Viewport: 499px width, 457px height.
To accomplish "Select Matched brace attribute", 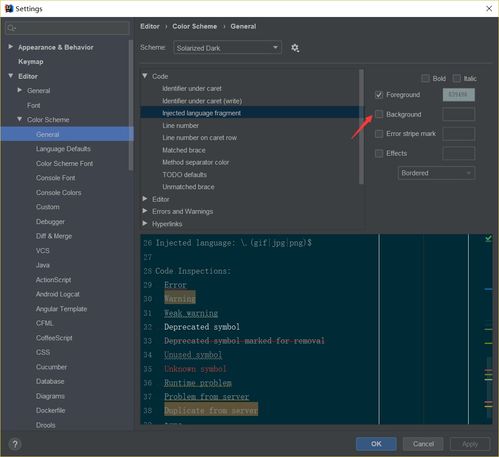I will point(184,150).
